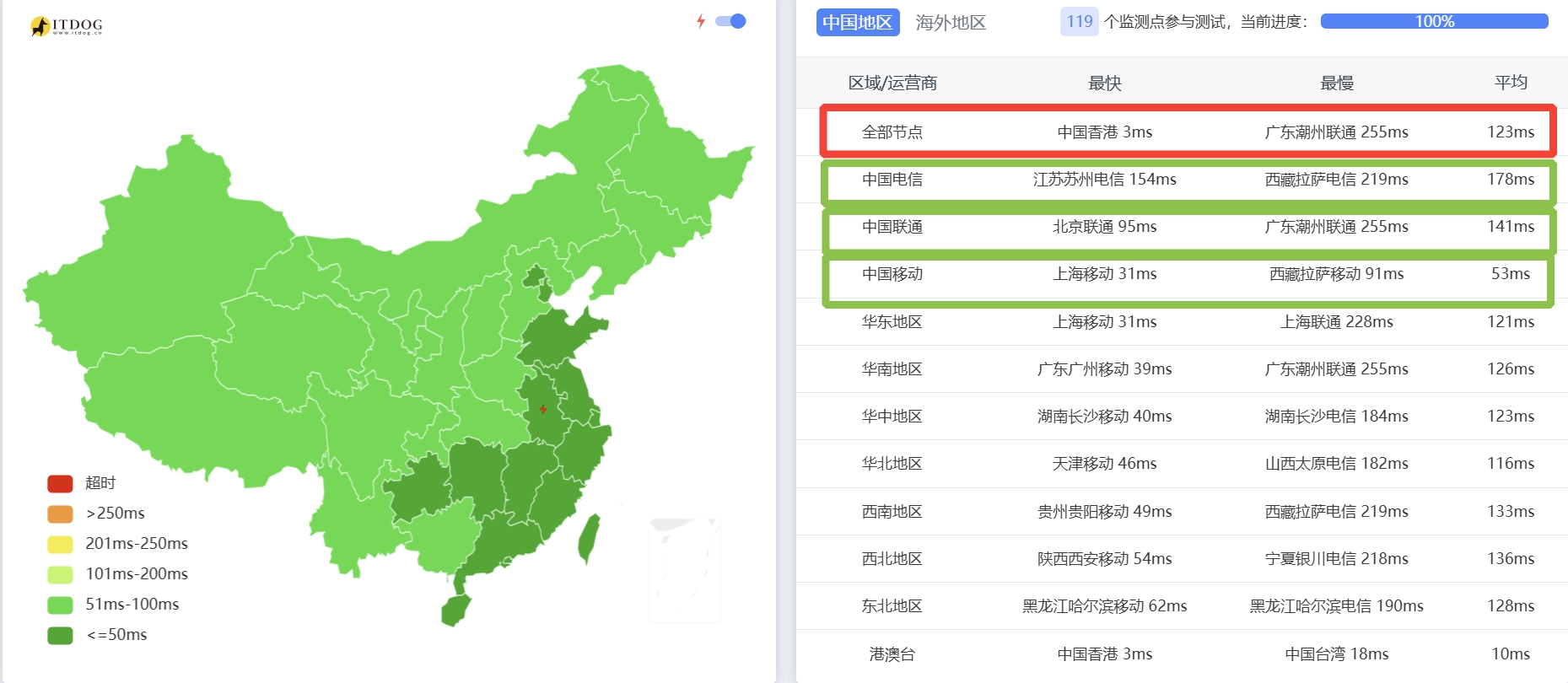Click the 最快 column header

(1105, 83)
